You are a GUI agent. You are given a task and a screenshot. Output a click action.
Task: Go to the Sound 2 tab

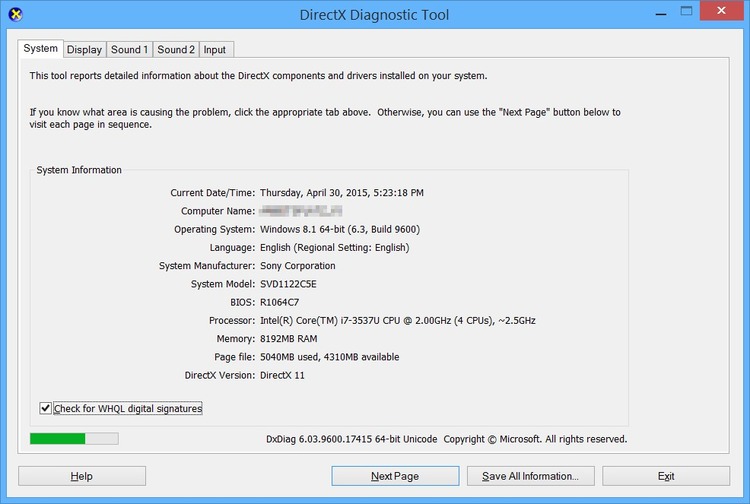[176, 50]
